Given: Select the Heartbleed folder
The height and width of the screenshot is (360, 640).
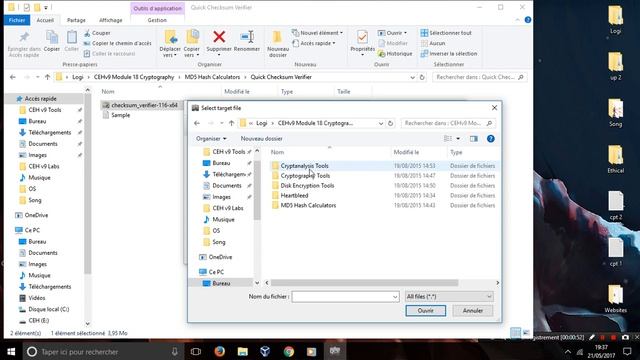Looking at the screenshot, I should tap(294, 196).
